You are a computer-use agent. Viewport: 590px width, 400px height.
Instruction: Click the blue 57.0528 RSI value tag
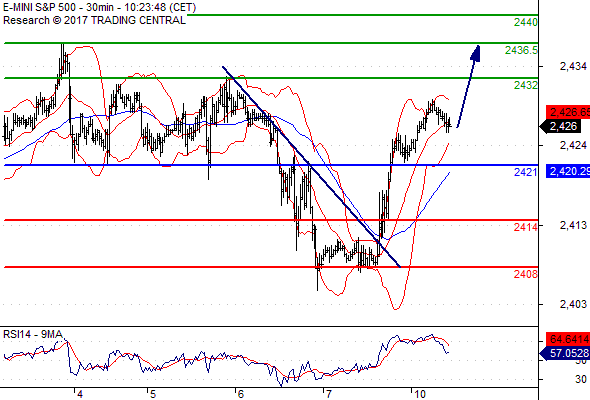565,353
